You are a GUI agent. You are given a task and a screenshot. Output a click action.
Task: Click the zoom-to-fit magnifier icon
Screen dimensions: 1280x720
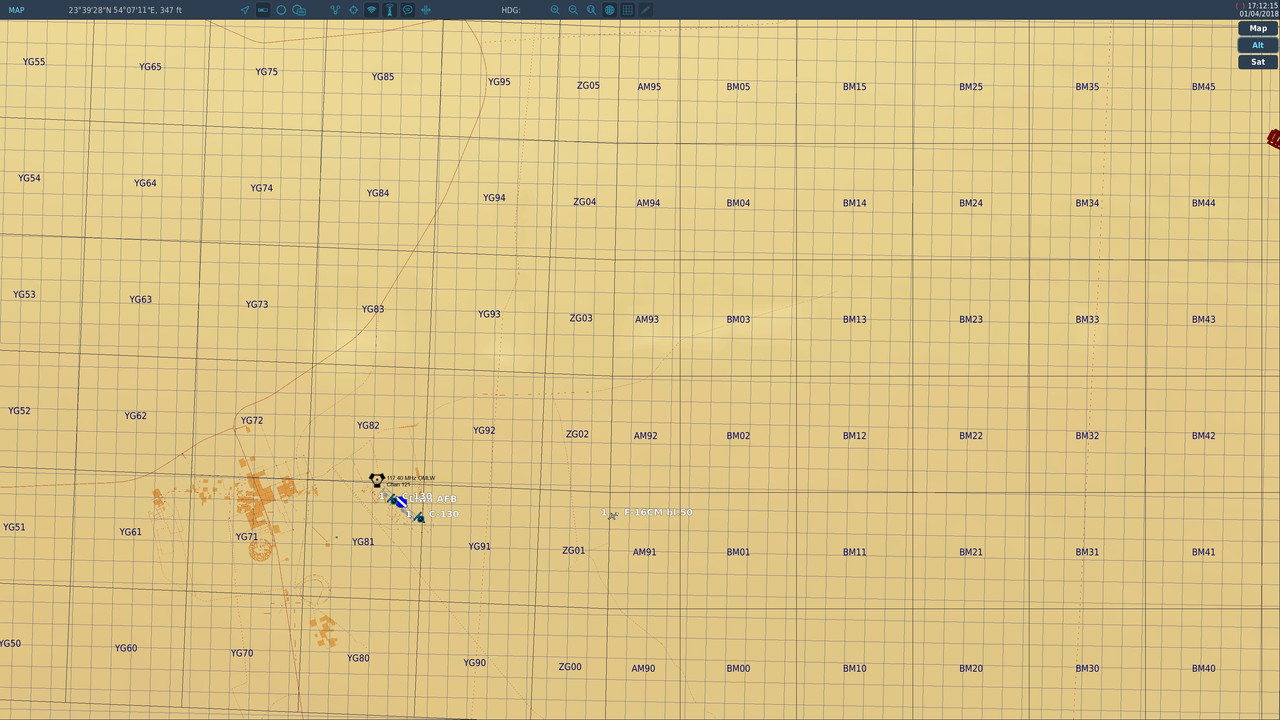coord(591,10)
